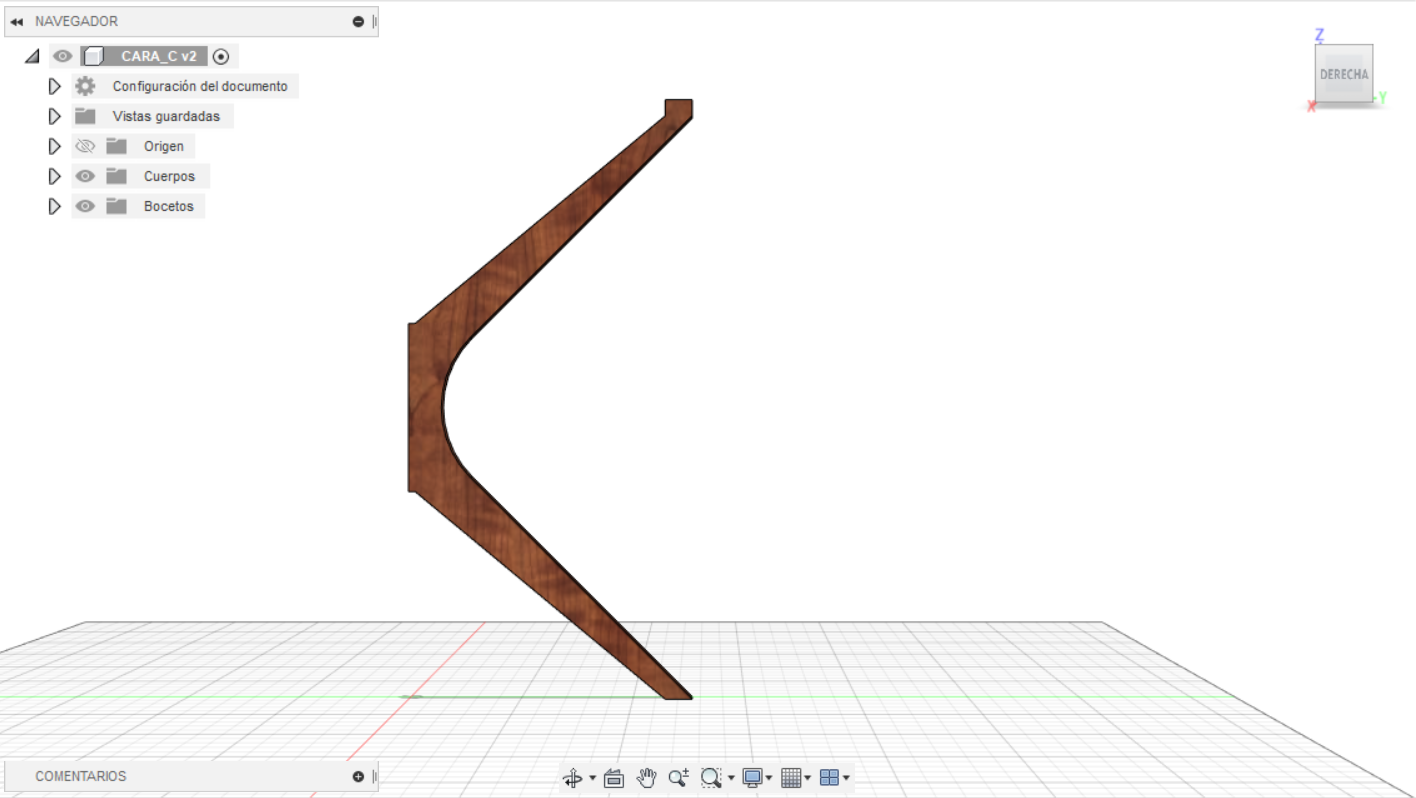This screenshot has height=798, width=1416.
Task: Hide the Cuerpos folder with eye icon
Action: [x=85, y=176]
